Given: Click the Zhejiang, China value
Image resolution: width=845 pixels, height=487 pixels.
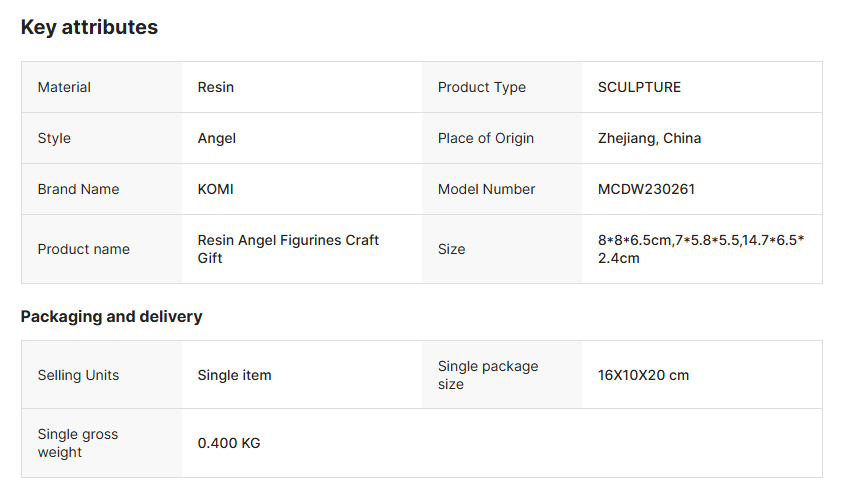Looking at the screenshot, I should click(649, 138).
